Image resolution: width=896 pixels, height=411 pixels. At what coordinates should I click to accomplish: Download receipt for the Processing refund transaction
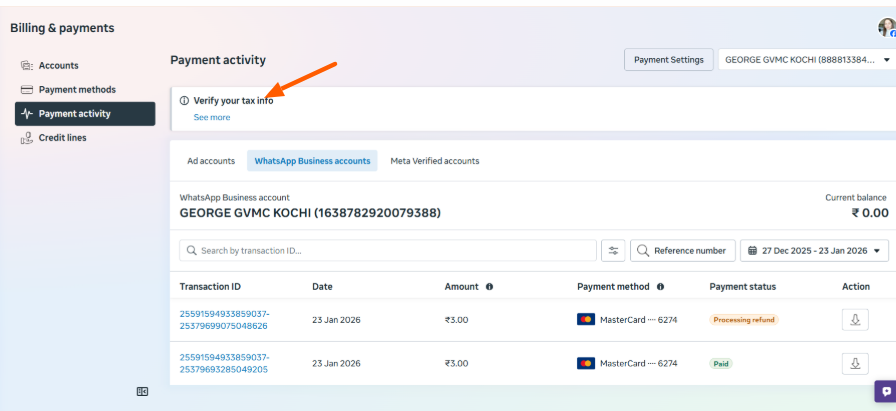point(855,320)
